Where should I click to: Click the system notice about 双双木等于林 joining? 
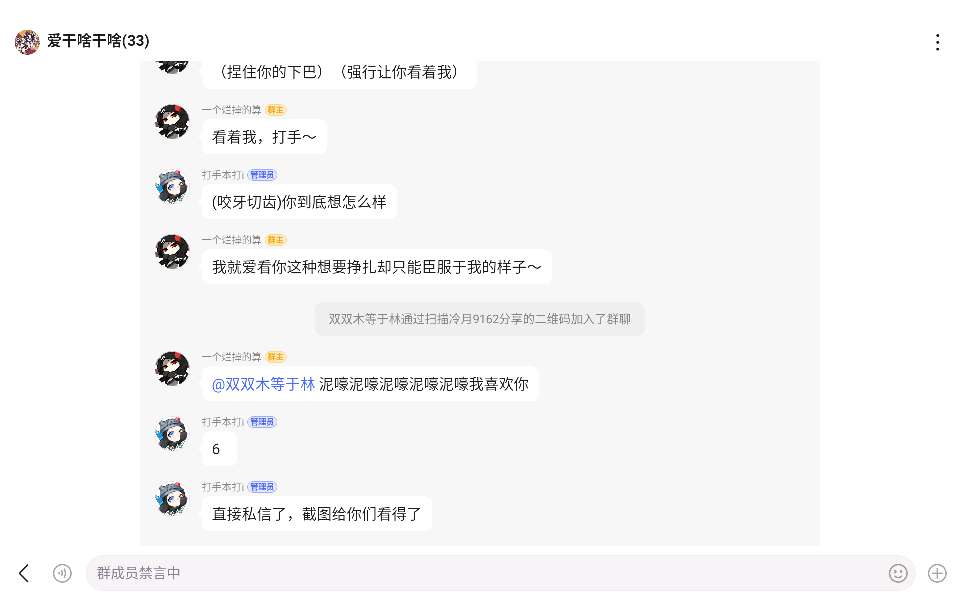[x=480, y=320]
